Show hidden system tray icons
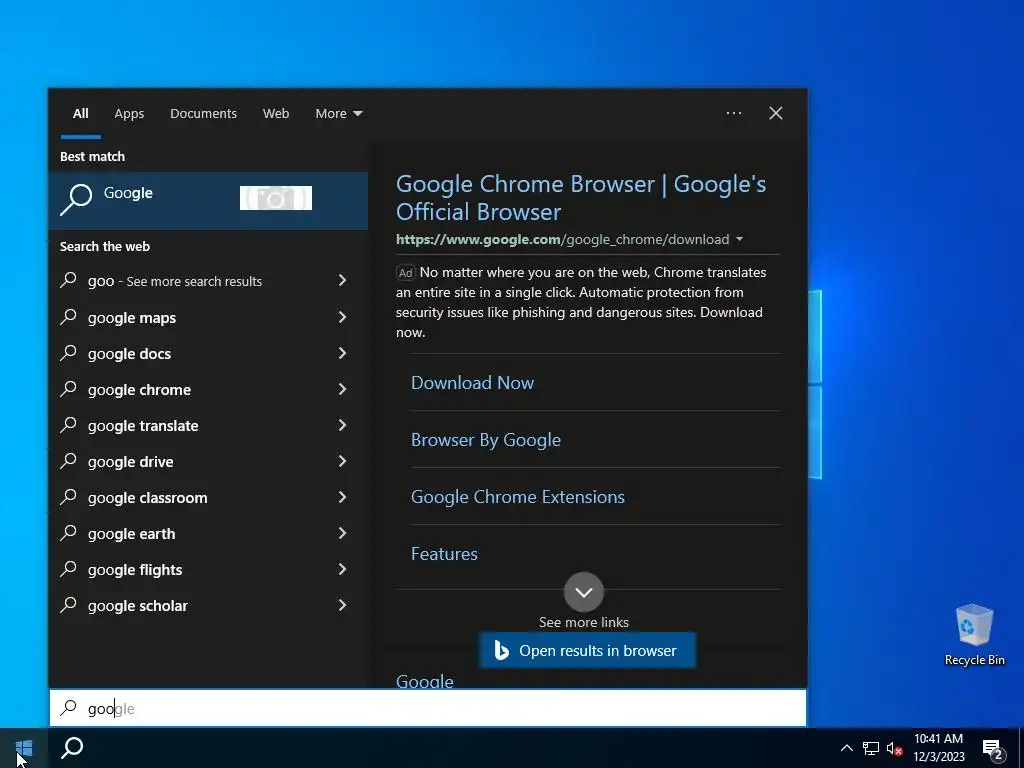Image resolution: width=1024 pixels, height=768 pixels. click(x=846, y=748)
